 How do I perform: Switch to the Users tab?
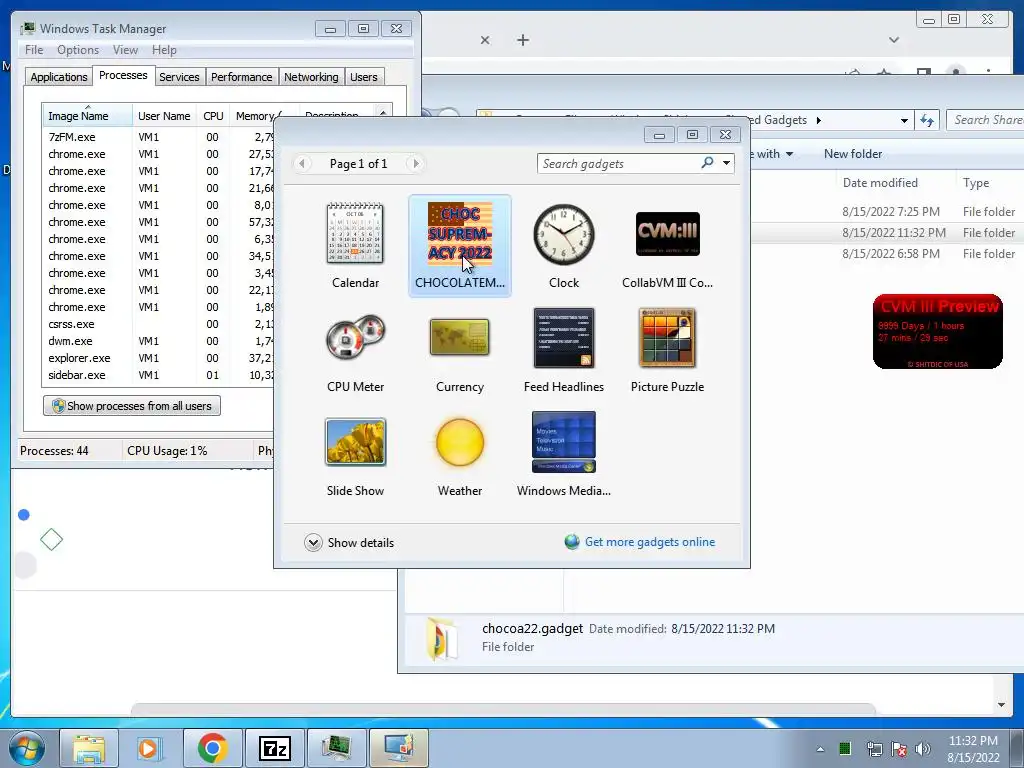coord(363,77)
